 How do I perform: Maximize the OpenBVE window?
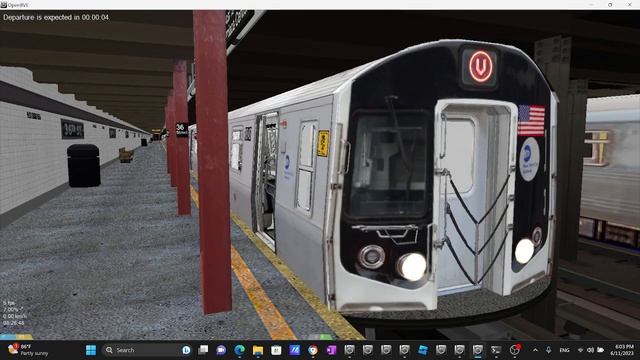click(x=610, y=5)
